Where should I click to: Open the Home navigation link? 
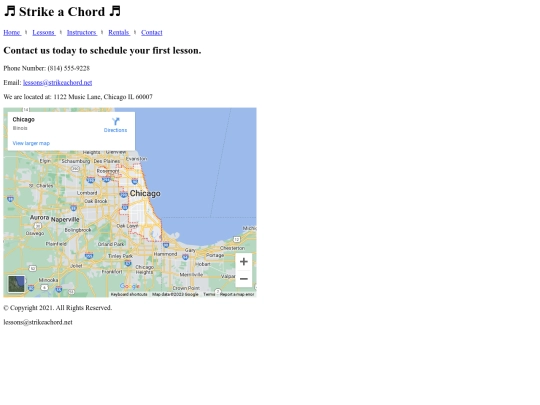[x=12, y=32]
